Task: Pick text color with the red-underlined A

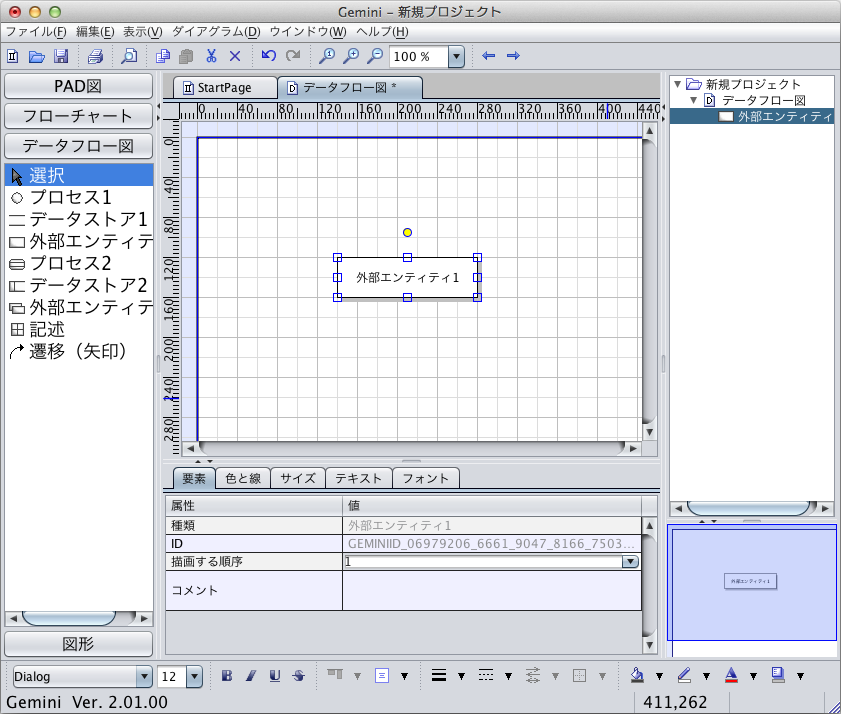Action: tap(731, 675)
